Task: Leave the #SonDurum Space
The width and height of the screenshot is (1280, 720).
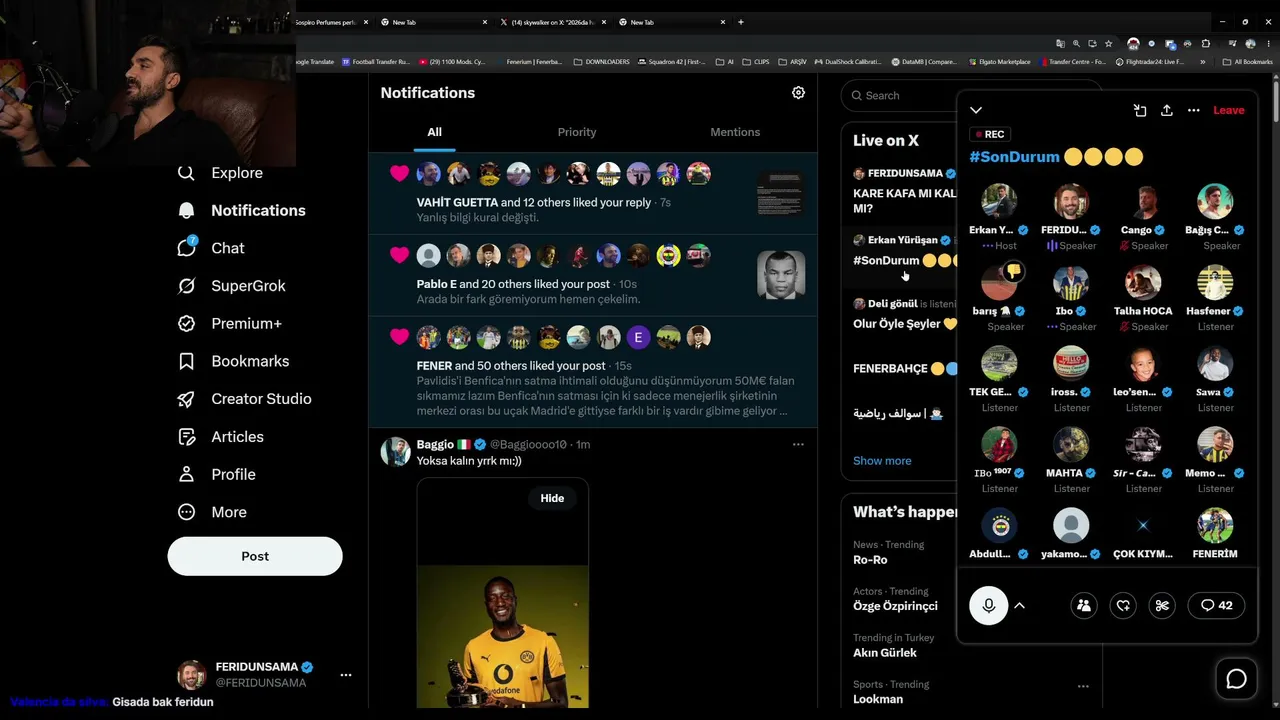Action: pos(1229,110)
